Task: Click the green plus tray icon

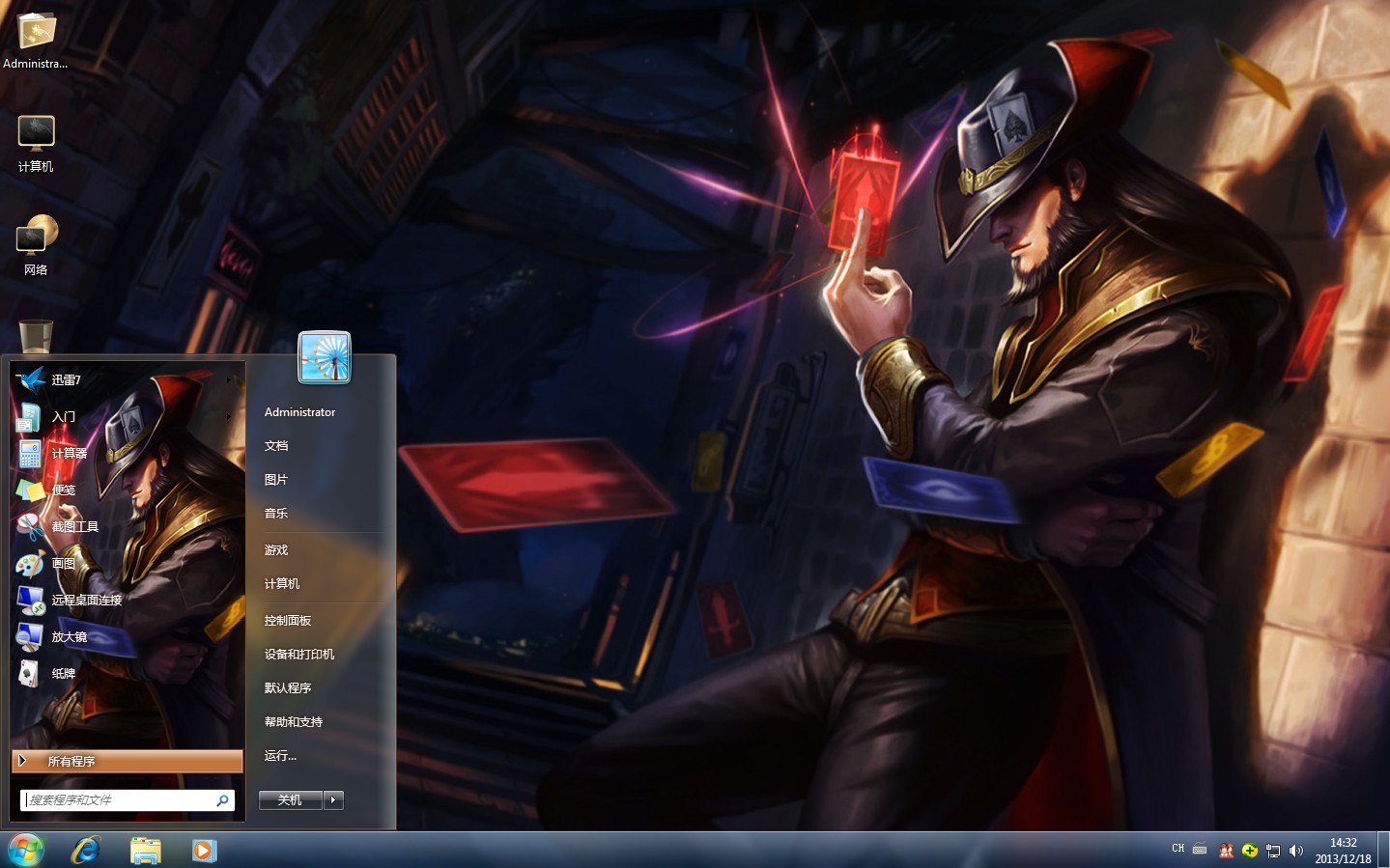Action: [1249, 851]
